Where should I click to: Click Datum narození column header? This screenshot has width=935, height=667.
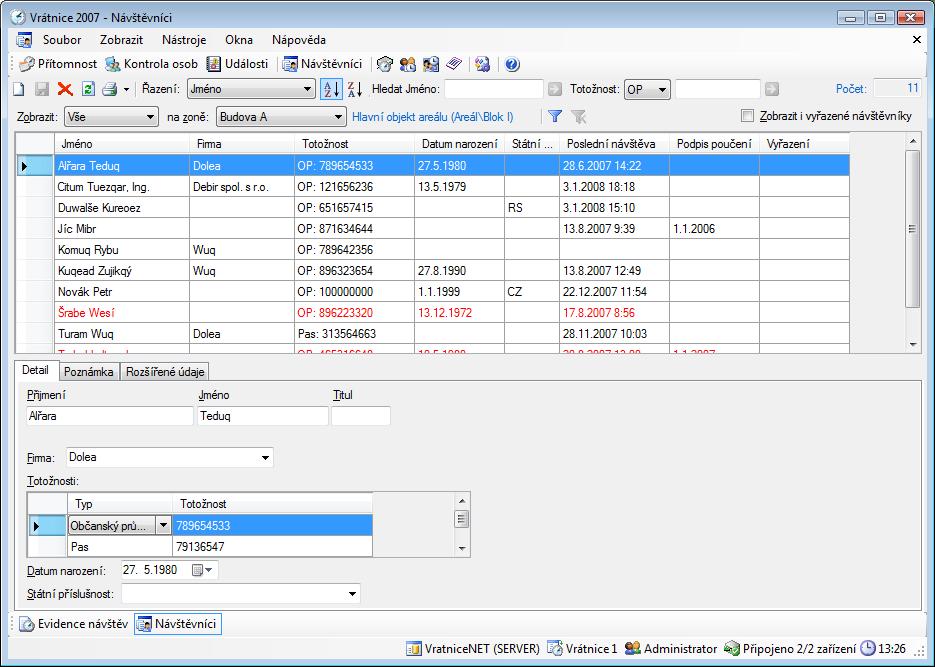(x=459, y=144)
